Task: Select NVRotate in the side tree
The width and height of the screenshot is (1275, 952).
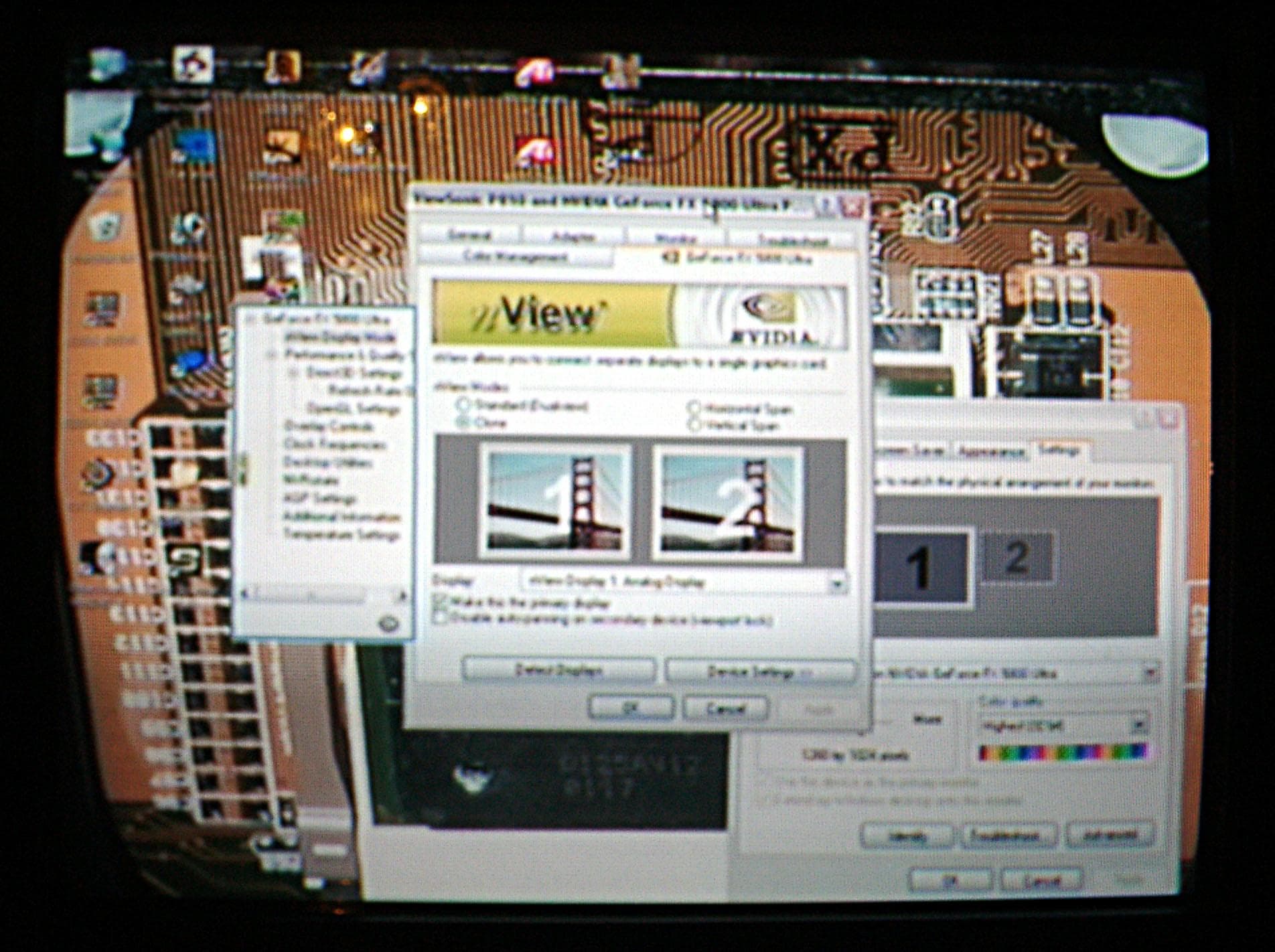Action: pyautogui.click(x=311, y=480)
